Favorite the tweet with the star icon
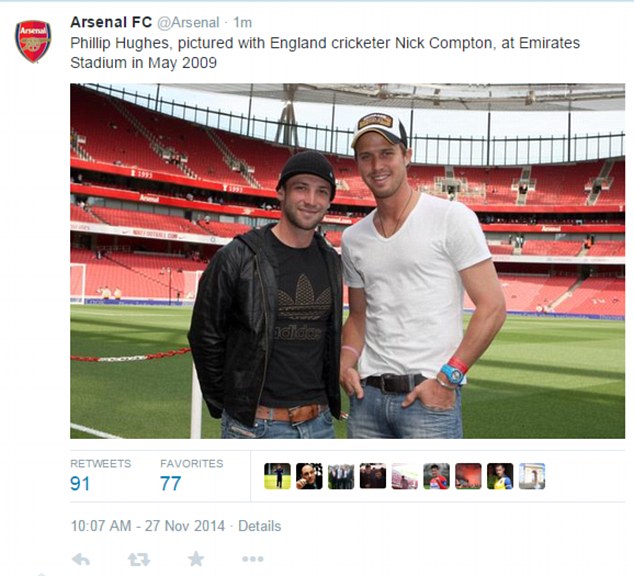634x576 pixels. [196, 559]
